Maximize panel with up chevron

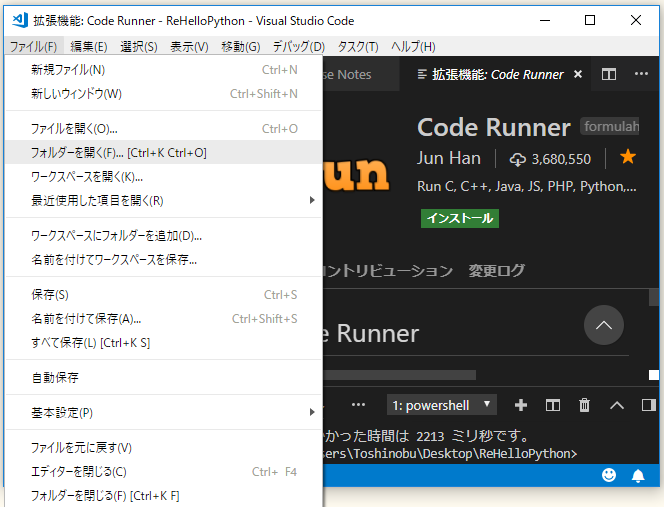(x=617, y=406)
